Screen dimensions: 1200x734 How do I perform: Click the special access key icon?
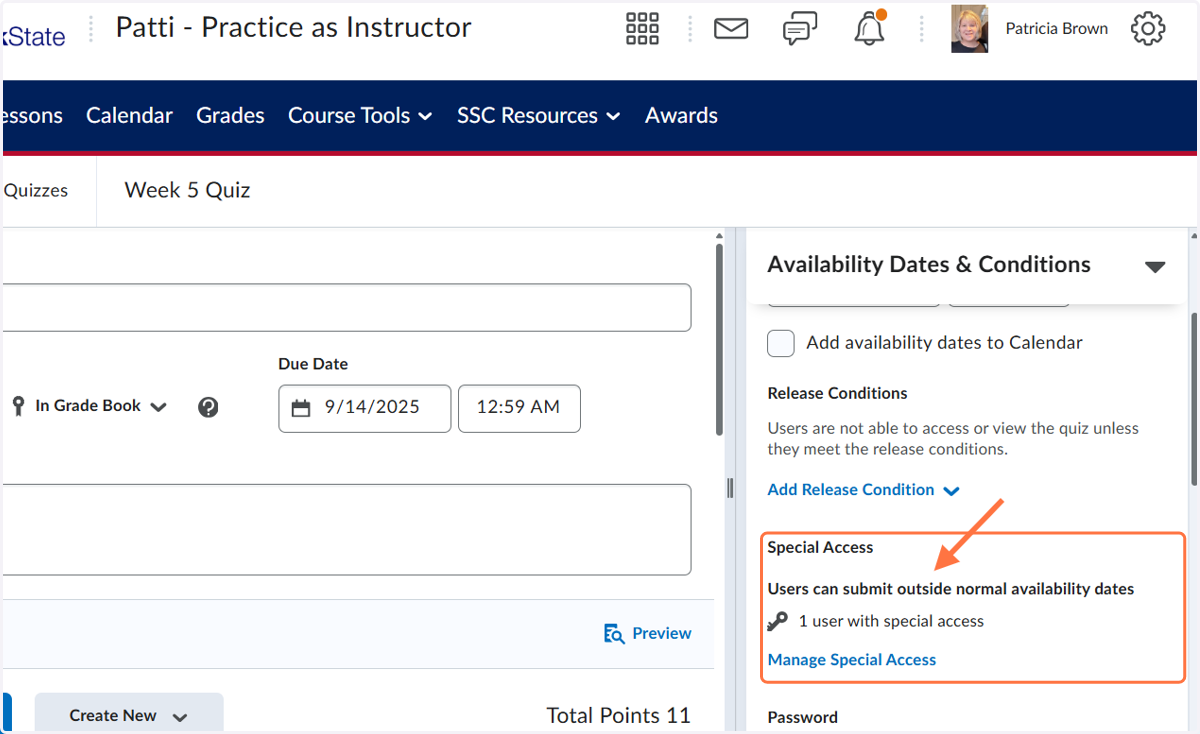(x=778, y=622)
